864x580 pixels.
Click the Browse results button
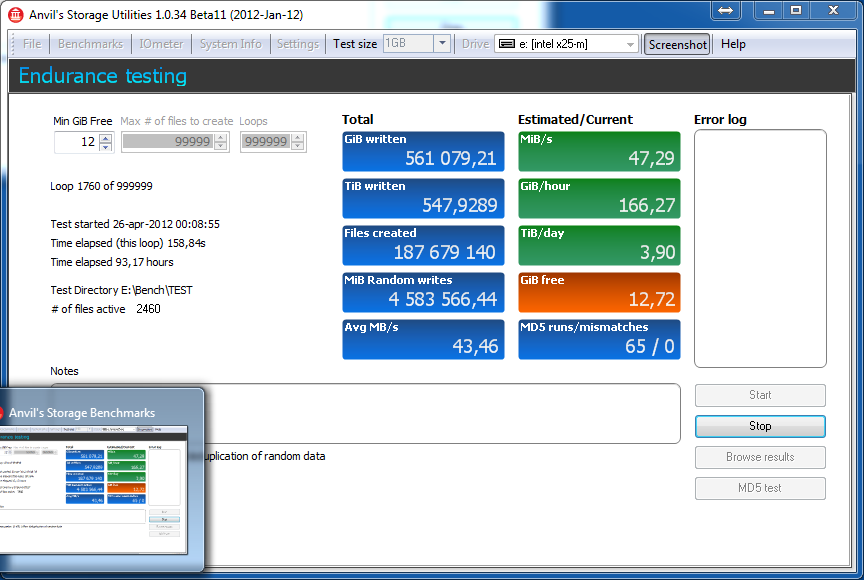pyautogui.click(x=760, y=457)
